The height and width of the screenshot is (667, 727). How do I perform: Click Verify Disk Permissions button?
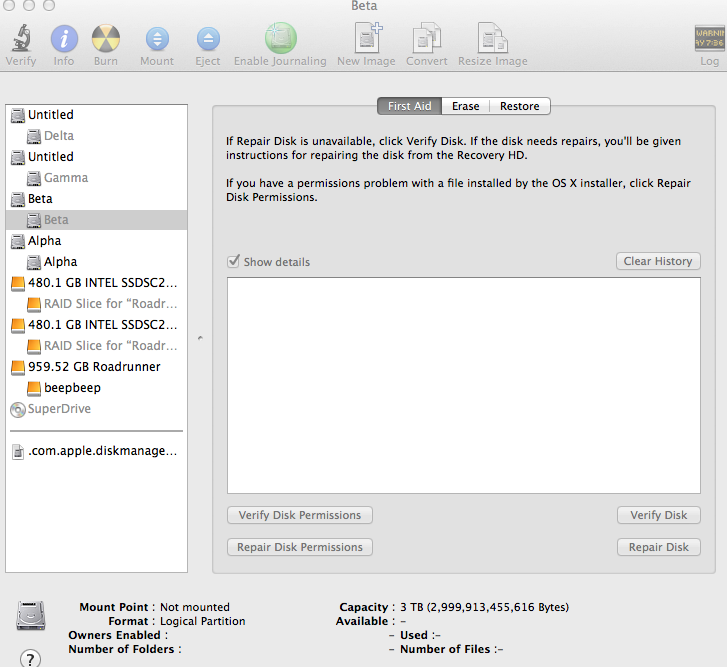[x=300, y=515]
